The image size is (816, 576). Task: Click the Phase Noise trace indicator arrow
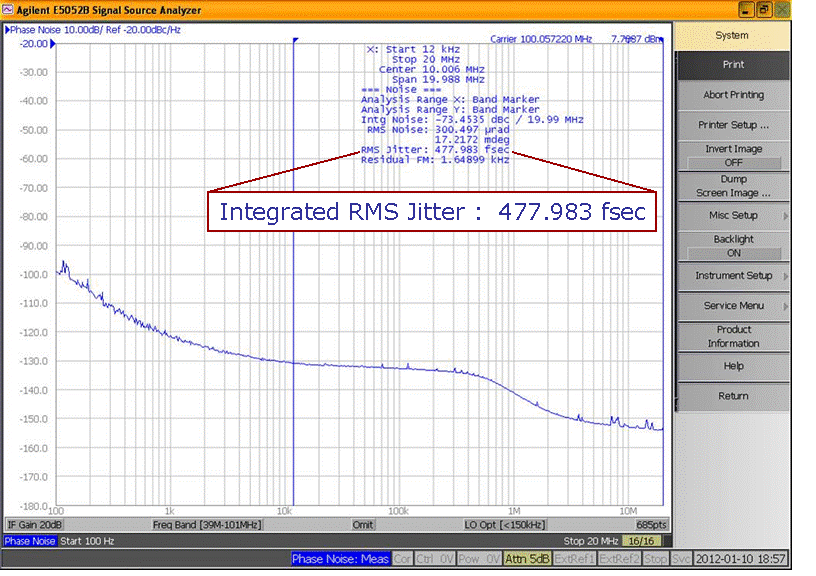7,30
